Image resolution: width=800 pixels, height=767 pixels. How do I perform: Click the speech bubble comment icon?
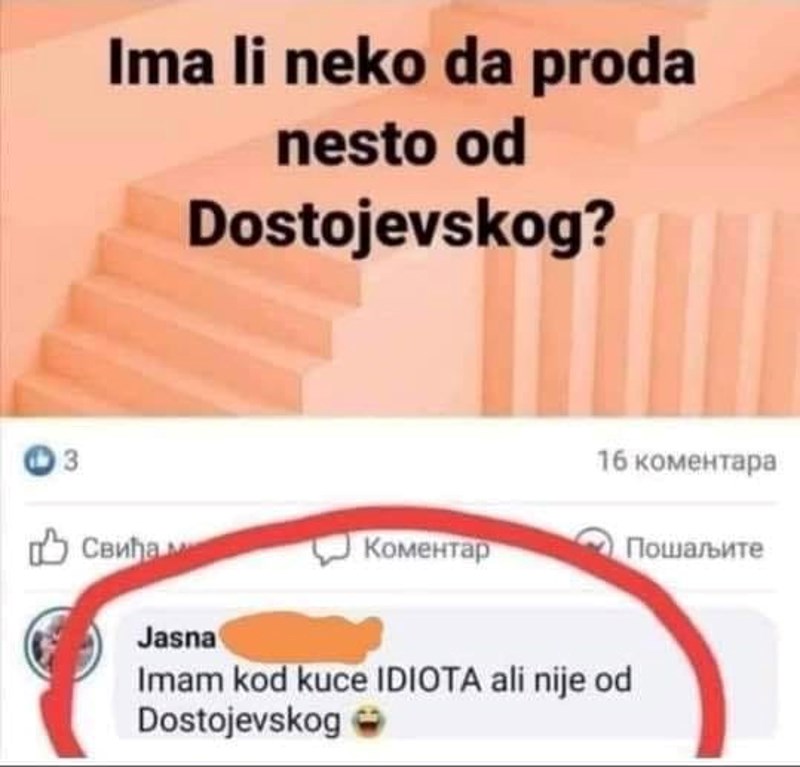tap(332, 548)
